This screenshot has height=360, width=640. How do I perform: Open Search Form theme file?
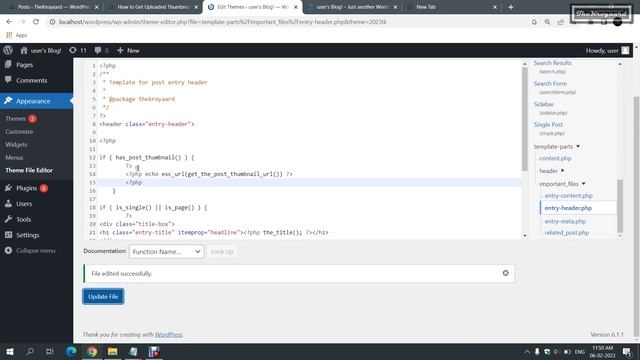tap(550, 83)
